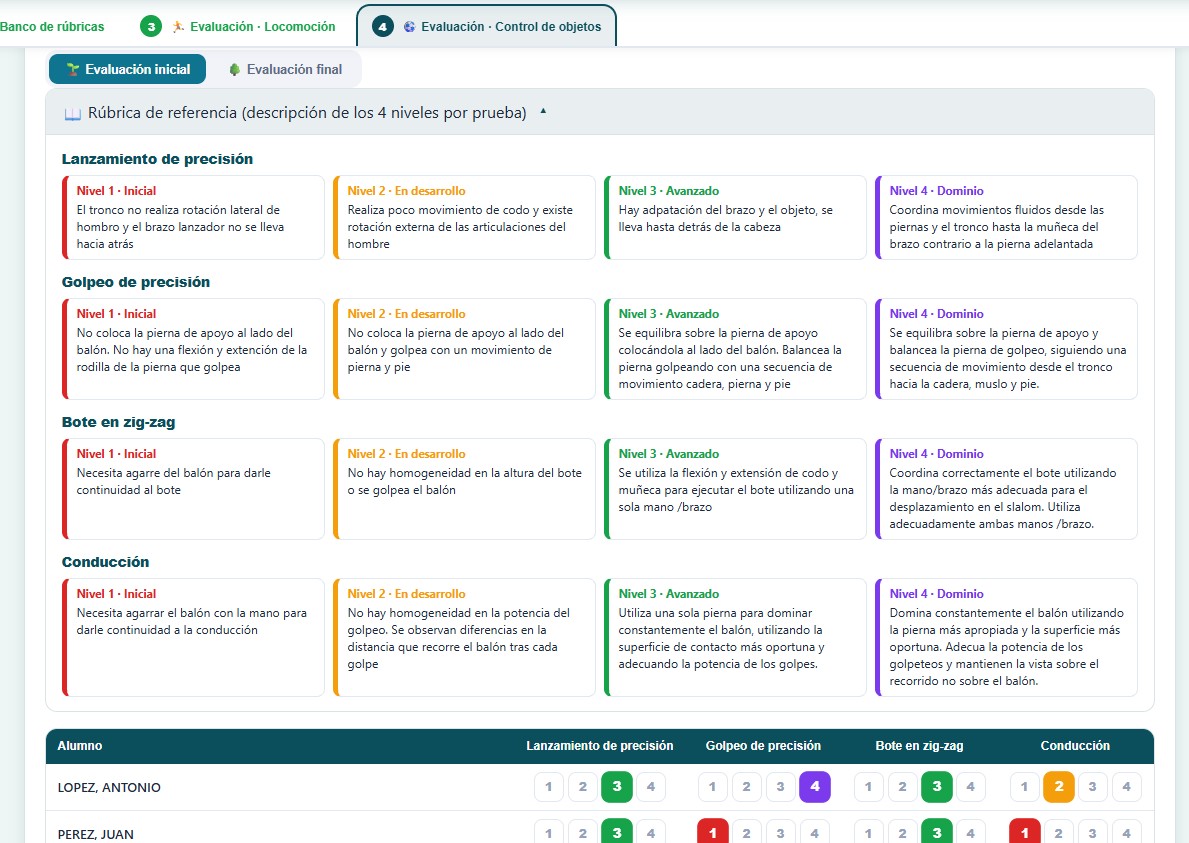Click student name PEREZ, JUAN
1189x843 pixels.
point(96,834)
